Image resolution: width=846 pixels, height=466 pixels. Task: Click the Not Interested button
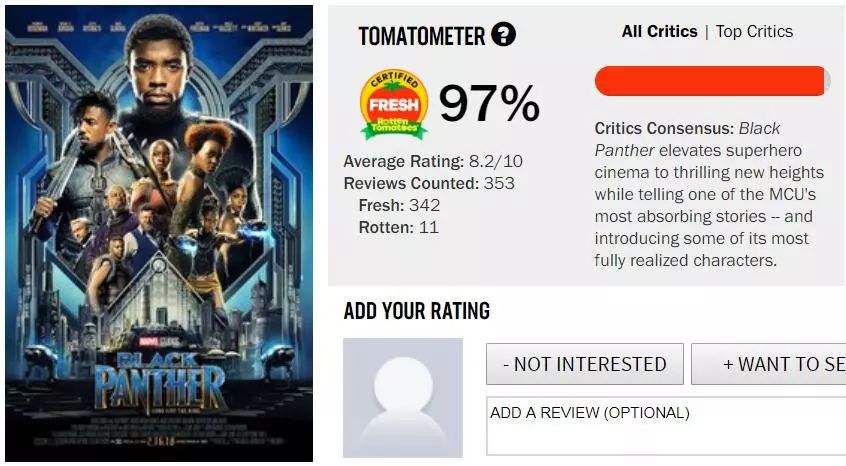[585, 364]
